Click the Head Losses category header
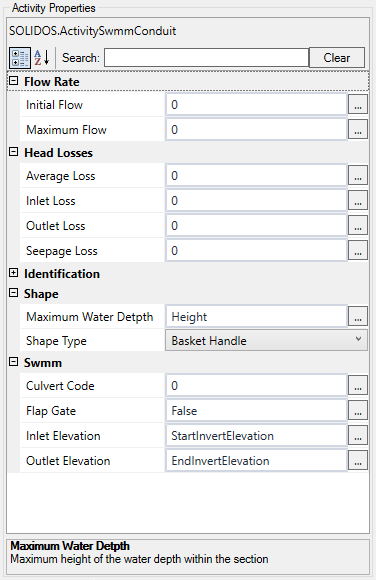 pos(58,153)
